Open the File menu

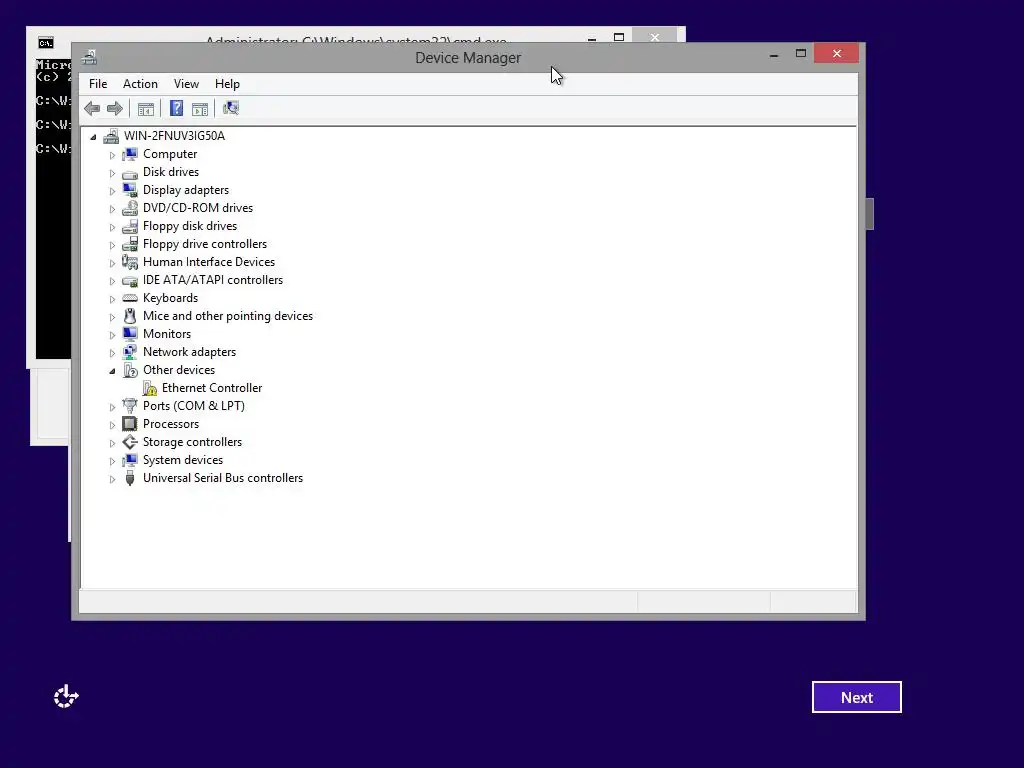[x=98, y=84]
